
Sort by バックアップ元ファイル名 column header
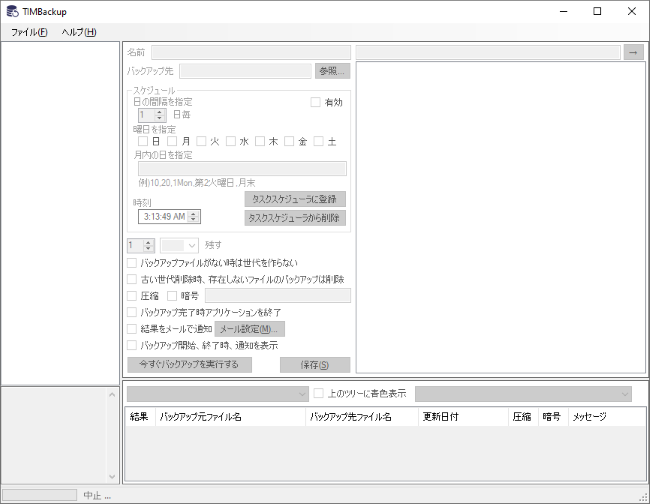[x=230, y=417]
